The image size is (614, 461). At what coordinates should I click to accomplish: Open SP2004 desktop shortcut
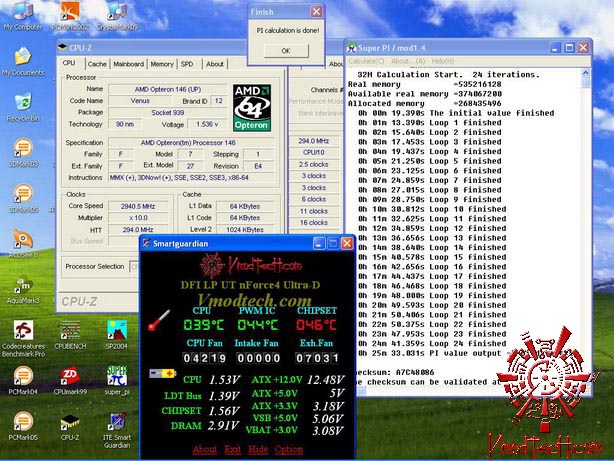(117, 335)
